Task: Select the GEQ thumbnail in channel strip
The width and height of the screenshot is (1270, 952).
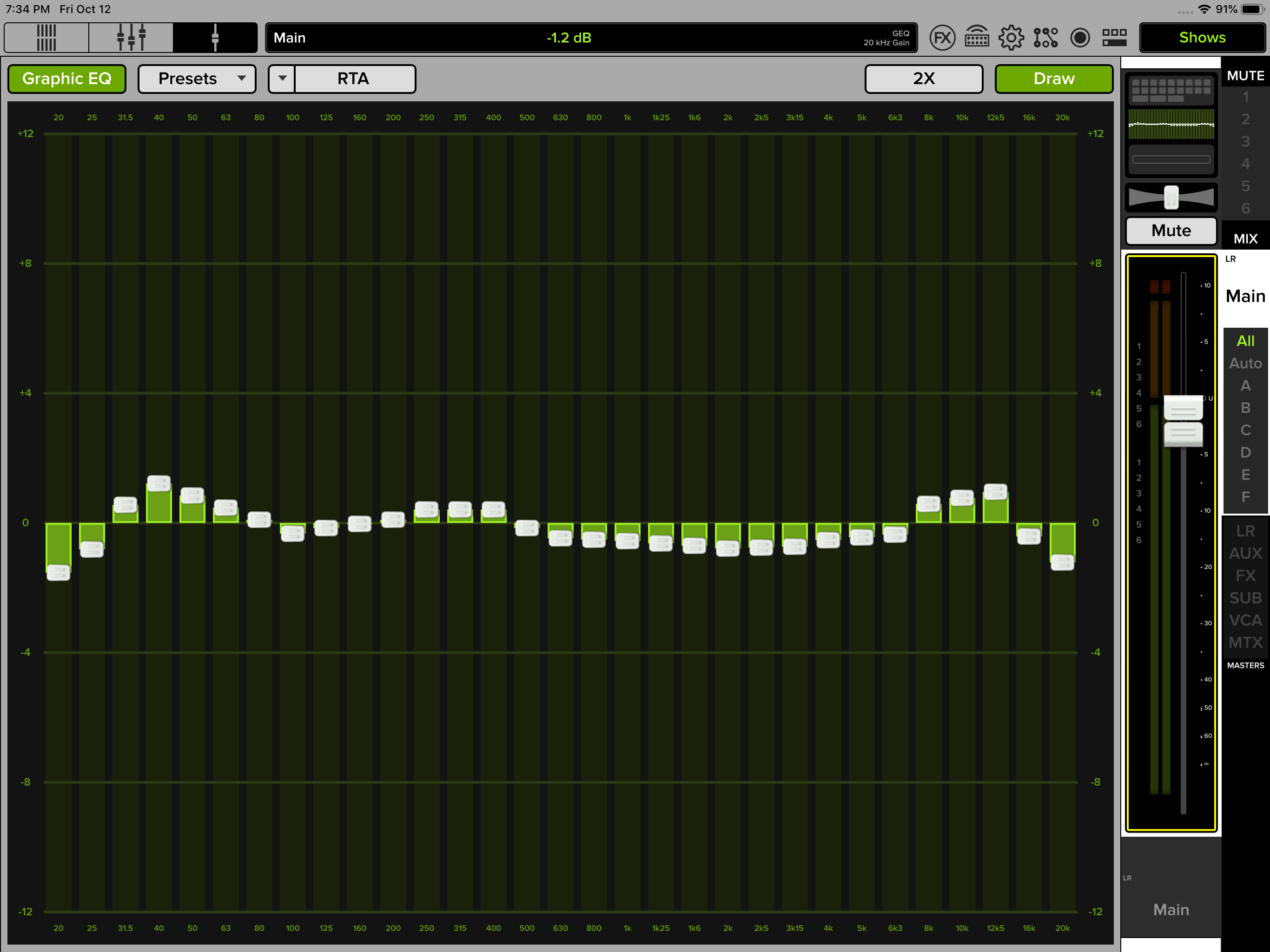Action: point(1171,124)
